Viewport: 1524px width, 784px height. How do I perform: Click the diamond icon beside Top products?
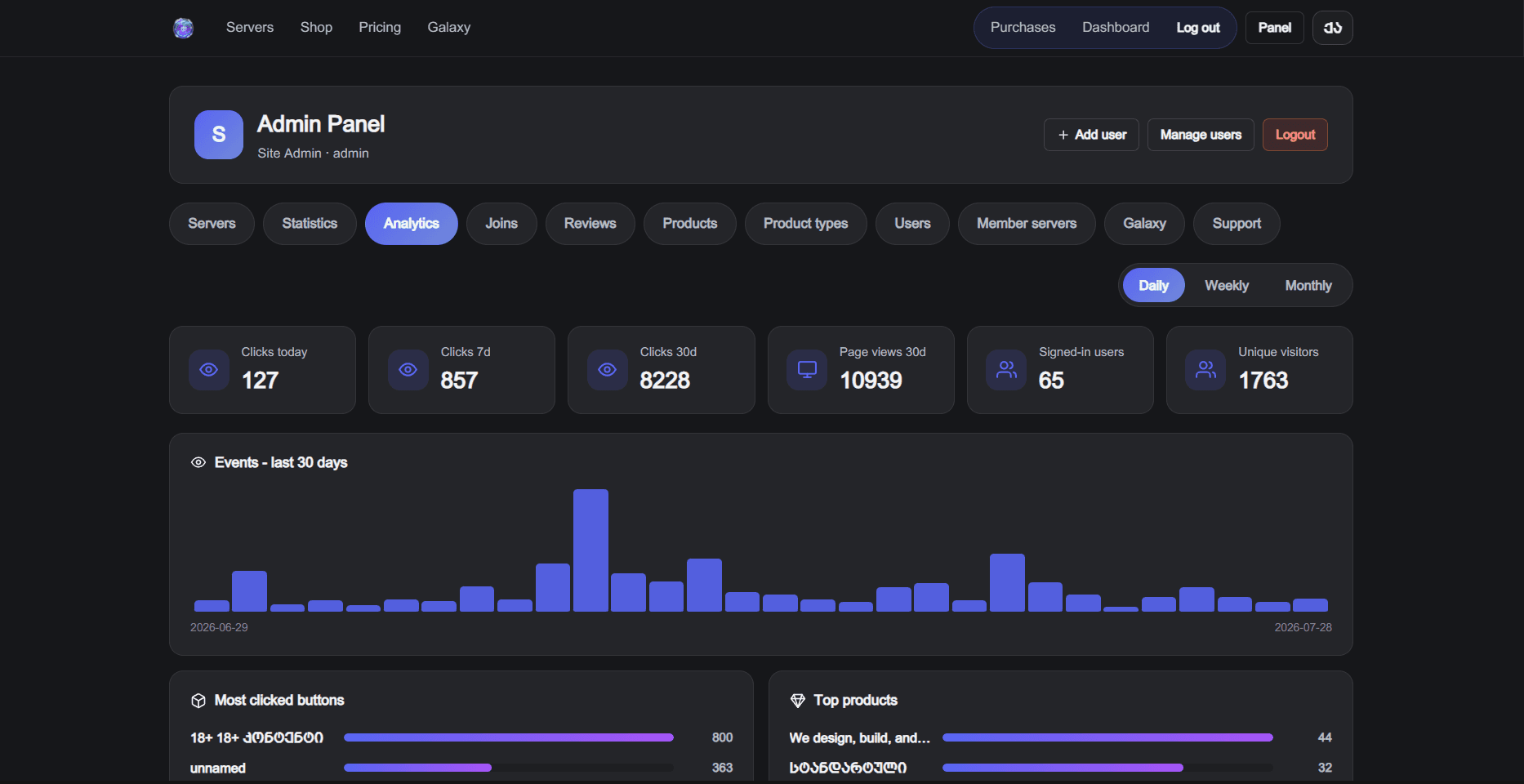(x=798, y=701)
